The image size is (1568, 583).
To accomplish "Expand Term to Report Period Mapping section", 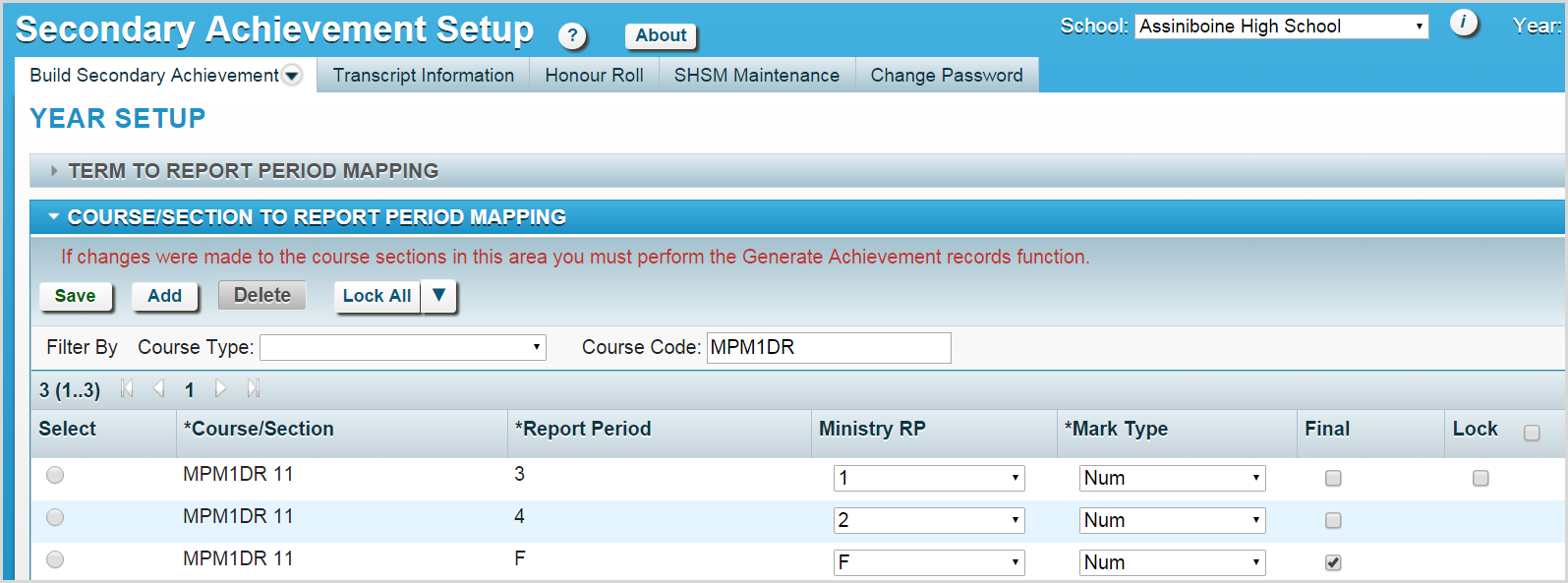I will click(x=253, y=171).
